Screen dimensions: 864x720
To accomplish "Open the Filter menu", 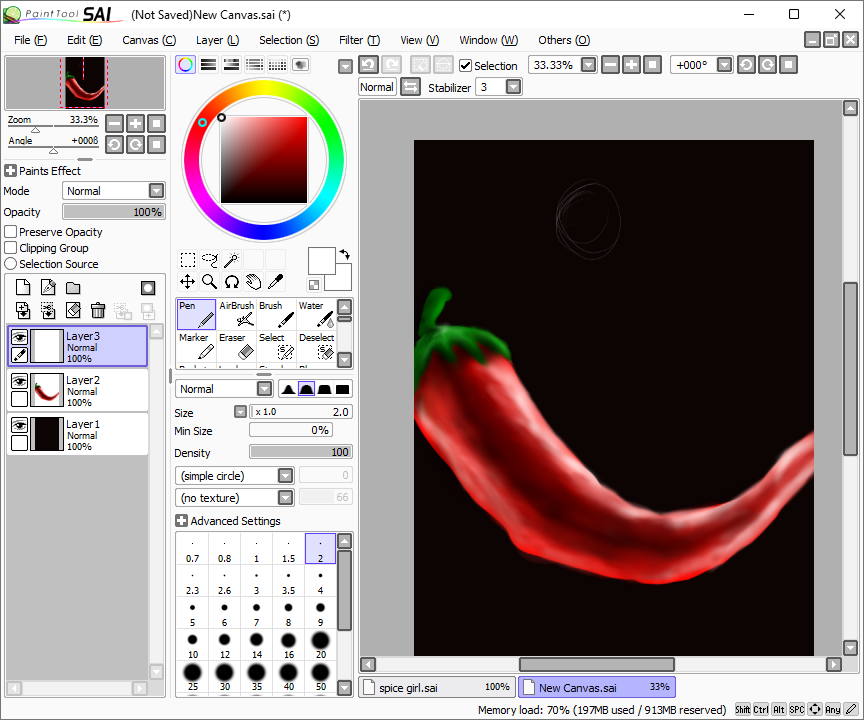I will point(359,40).
